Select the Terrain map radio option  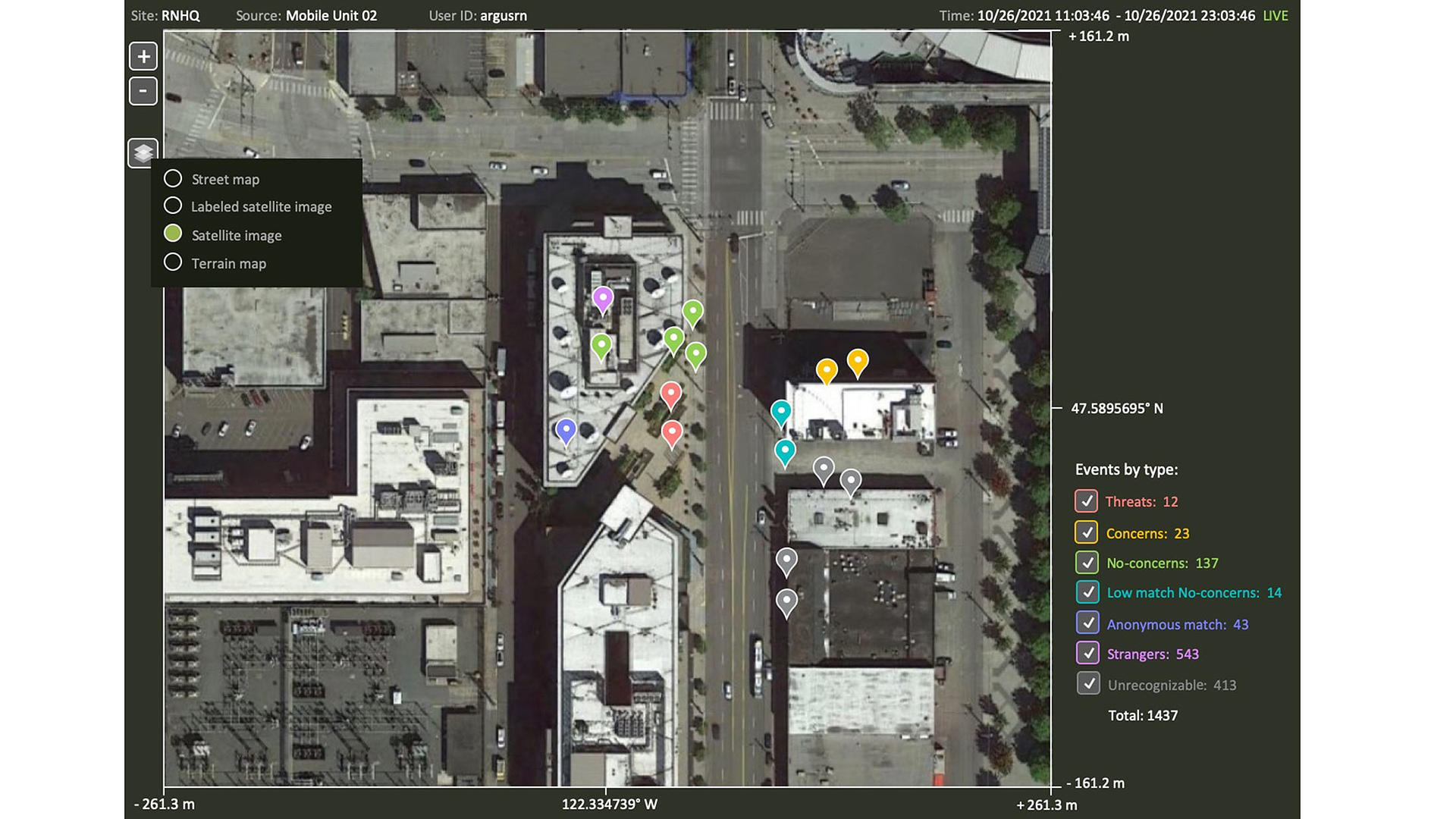pos(173,262)
